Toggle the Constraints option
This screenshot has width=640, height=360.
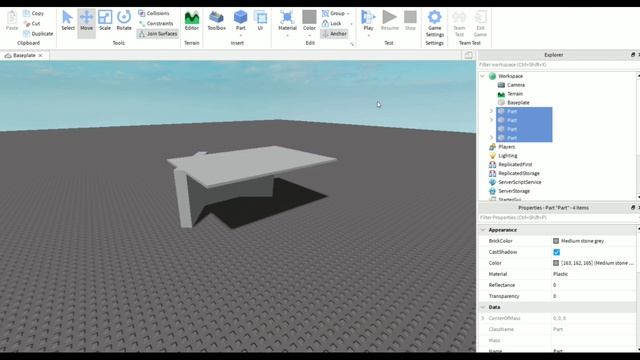156,24
